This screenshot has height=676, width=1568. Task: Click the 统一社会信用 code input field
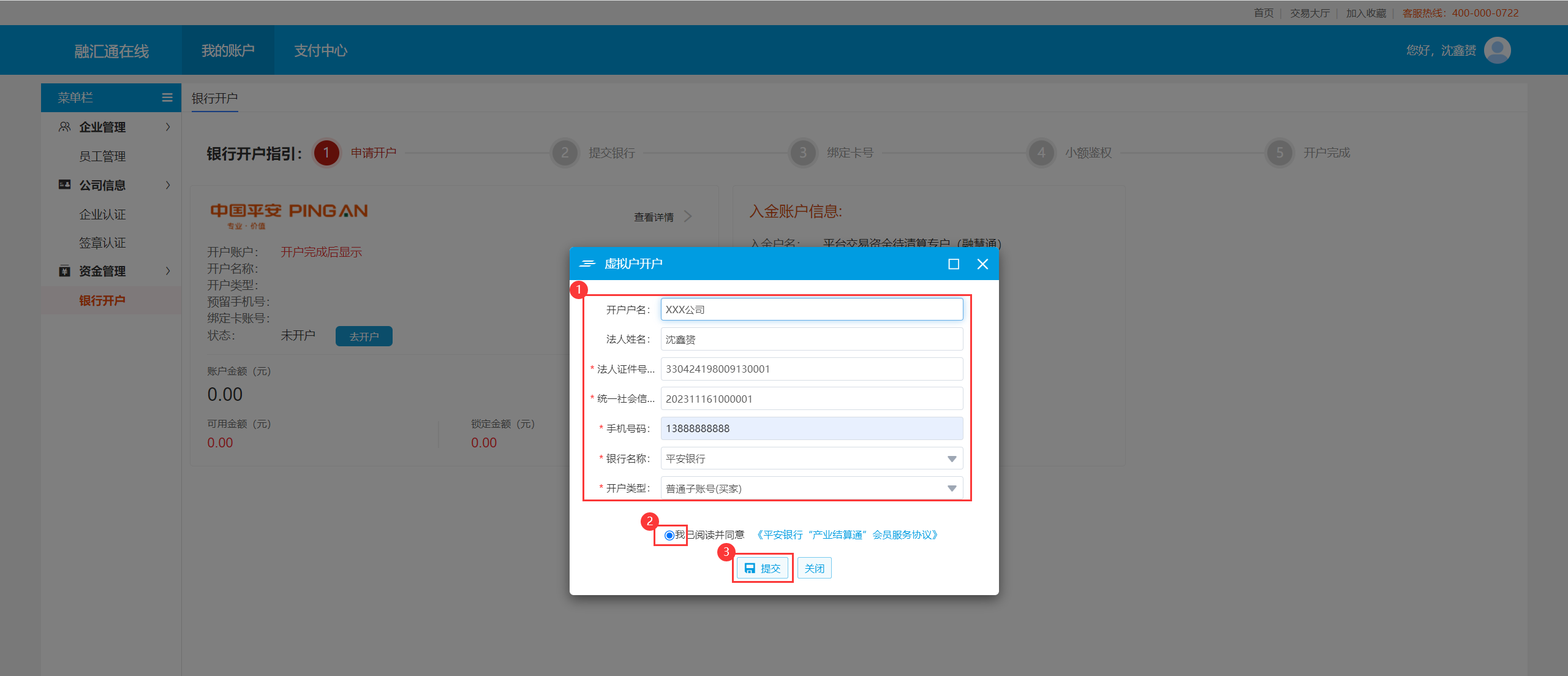pos(812,398)
